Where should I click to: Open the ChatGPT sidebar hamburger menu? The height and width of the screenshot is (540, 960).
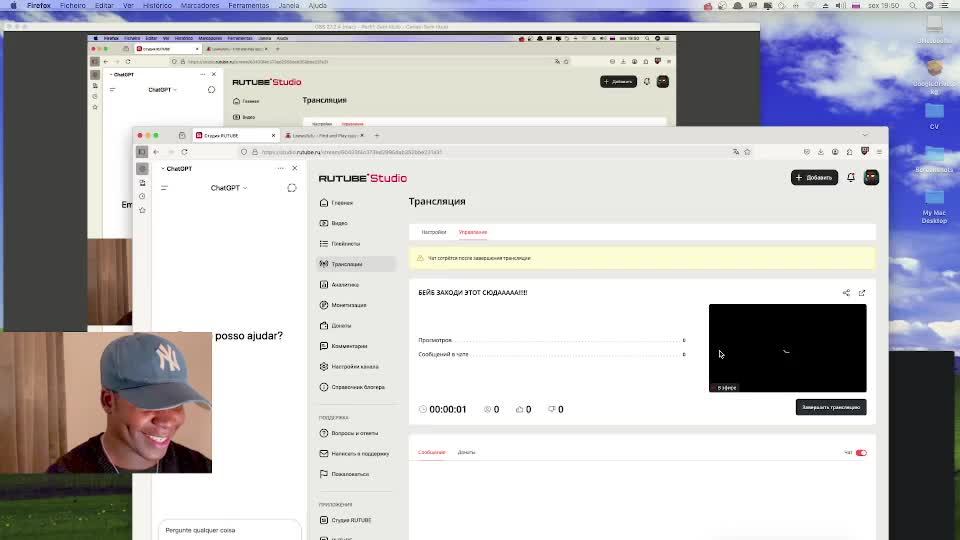pyautogui.click(x=164, y=188)
